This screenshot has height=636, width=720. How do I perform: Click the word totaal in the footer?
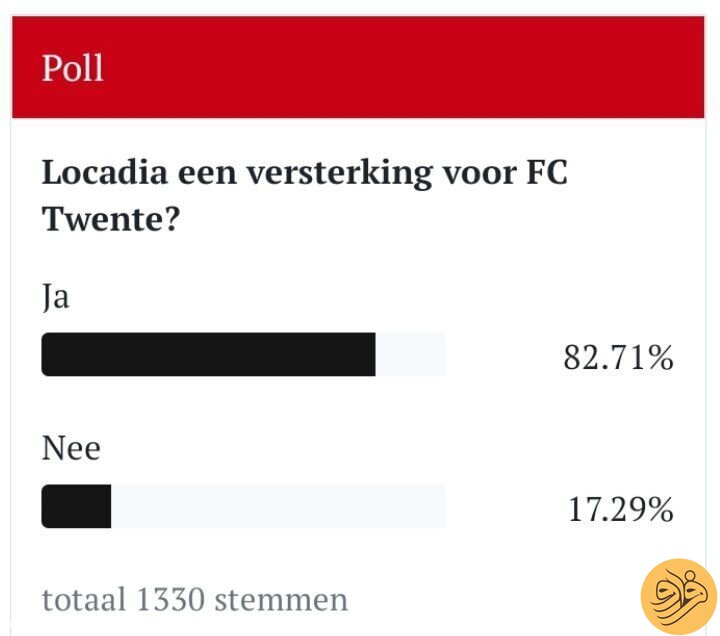(84, 599)
